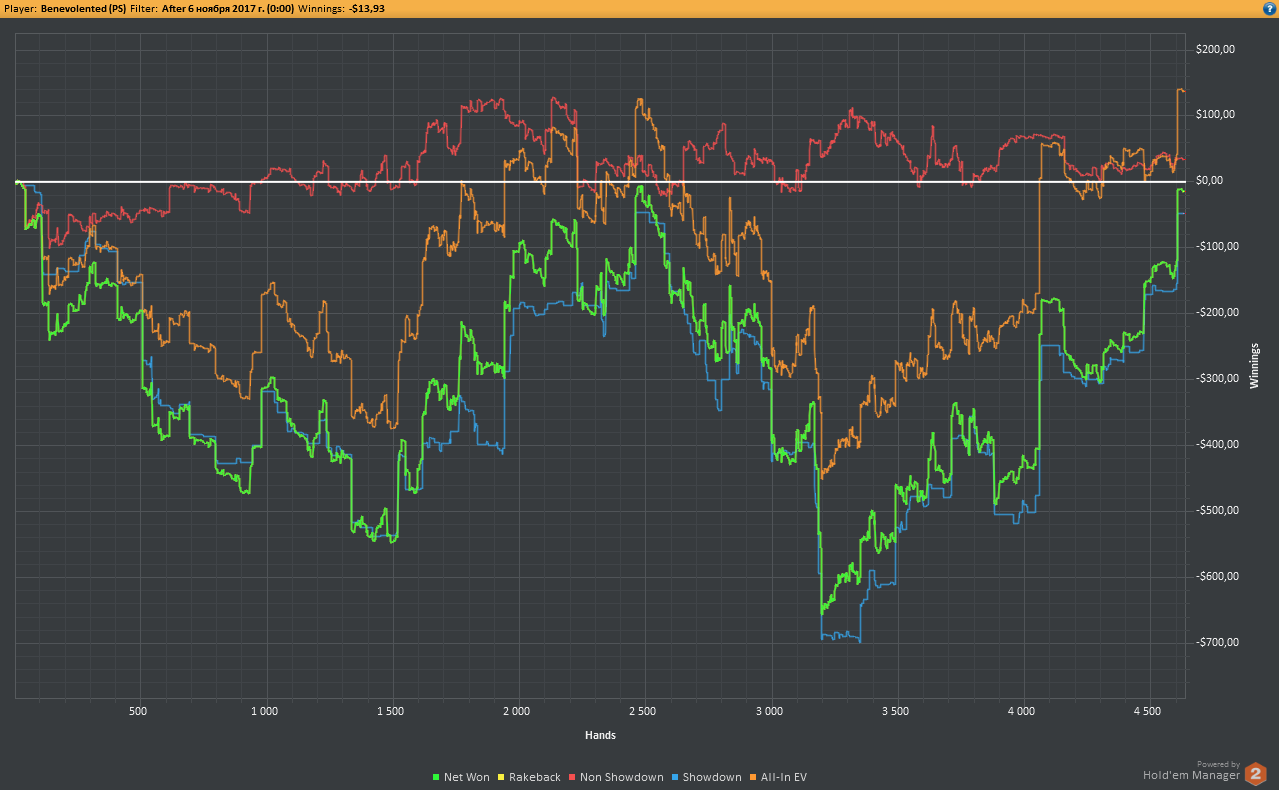Click the 4 000 hands axis label
This screenshot has height=790, width=1279.
click(x=1021, y=711)
